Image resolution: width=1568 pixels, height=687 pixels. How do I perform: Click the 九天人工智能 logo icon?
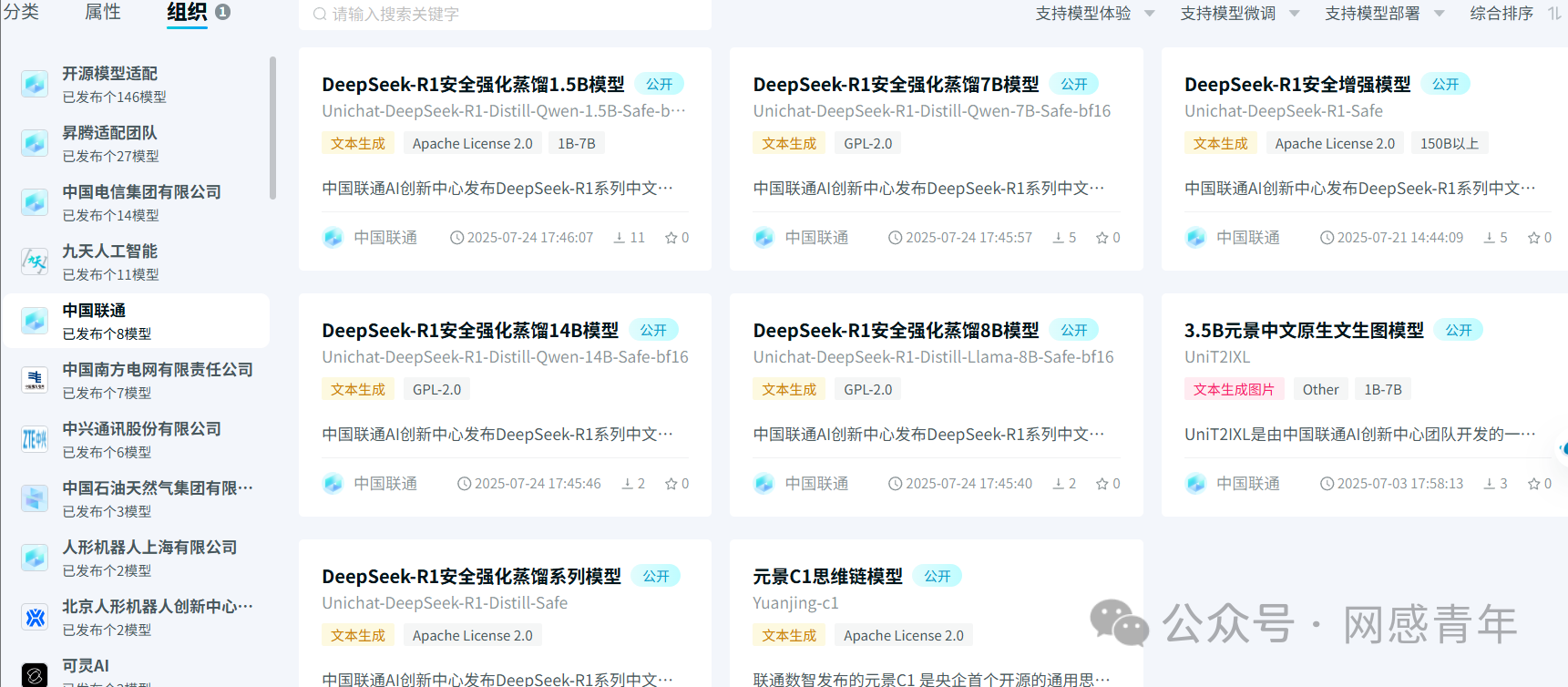[35, 261]
